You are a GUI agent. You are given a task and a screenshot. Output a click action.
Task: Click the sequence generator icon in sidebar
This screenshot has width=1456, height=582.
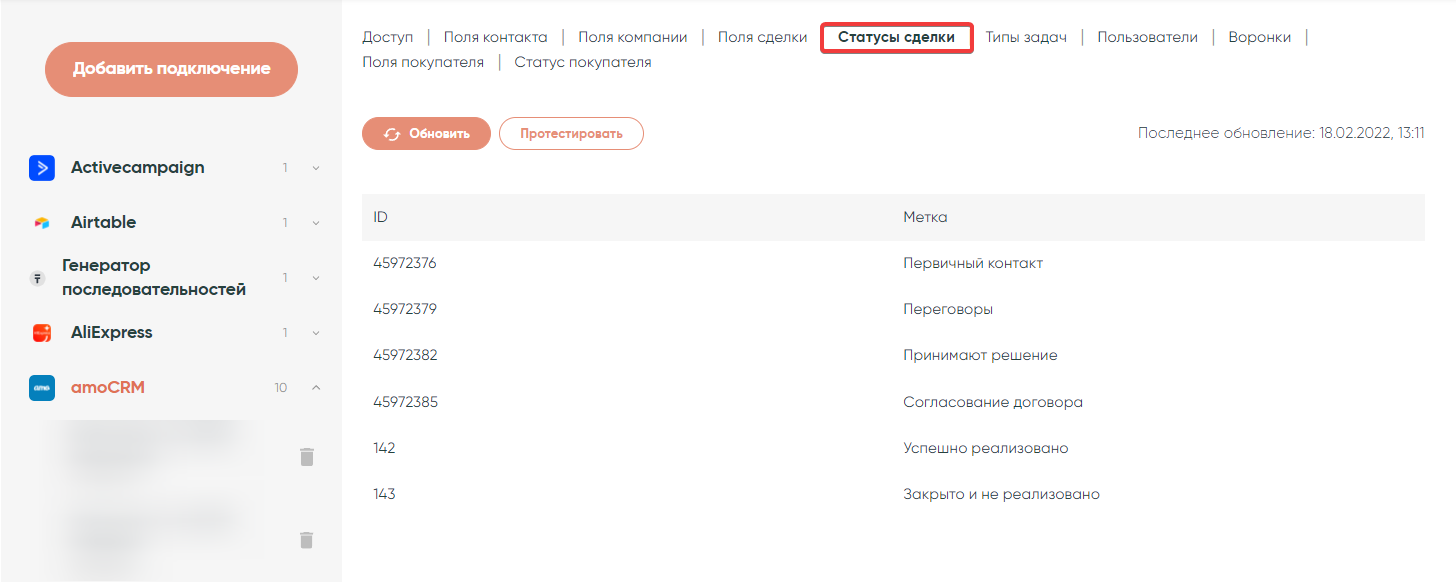coord(38,278)
